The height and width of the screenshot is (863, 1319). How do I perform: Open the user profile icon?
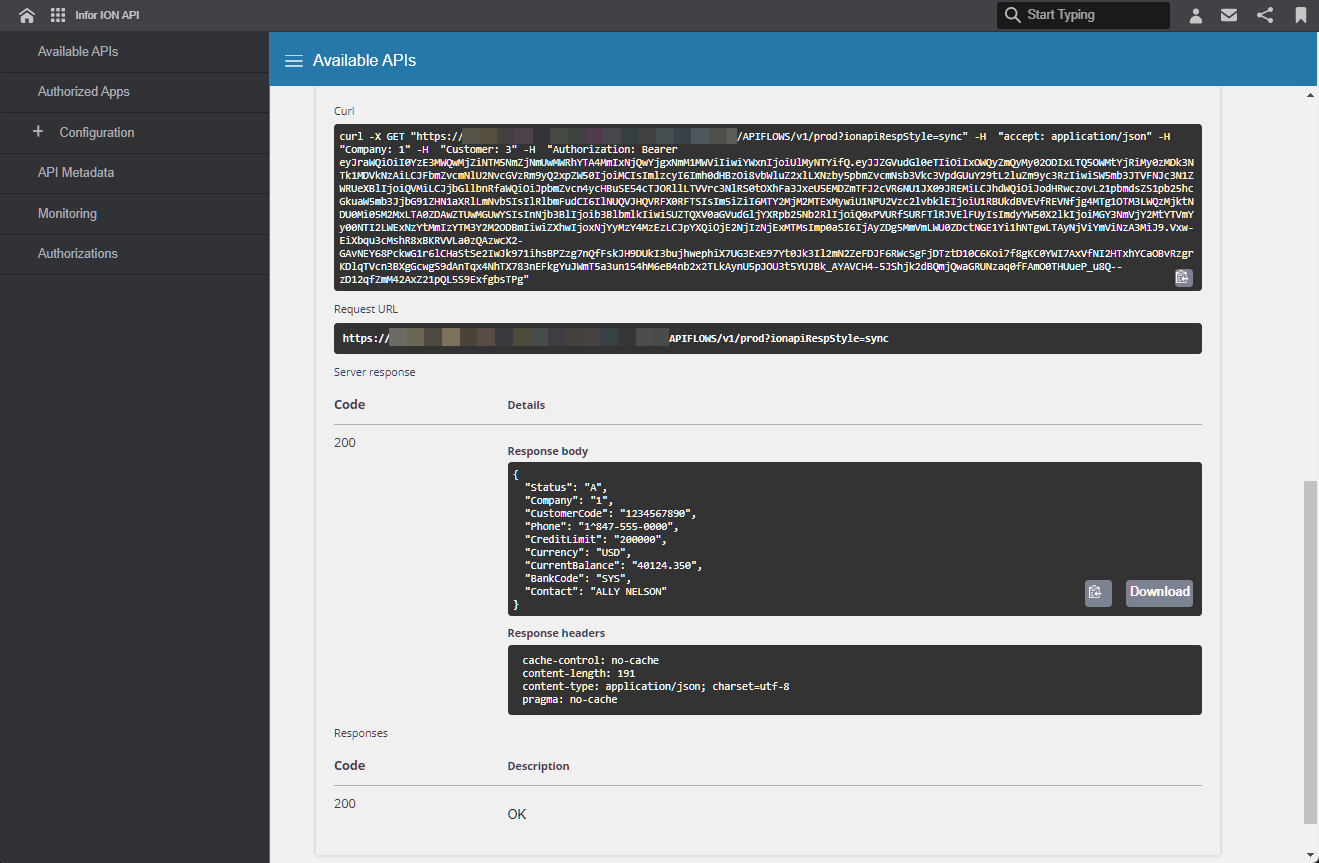click(x=1195, y=15)
